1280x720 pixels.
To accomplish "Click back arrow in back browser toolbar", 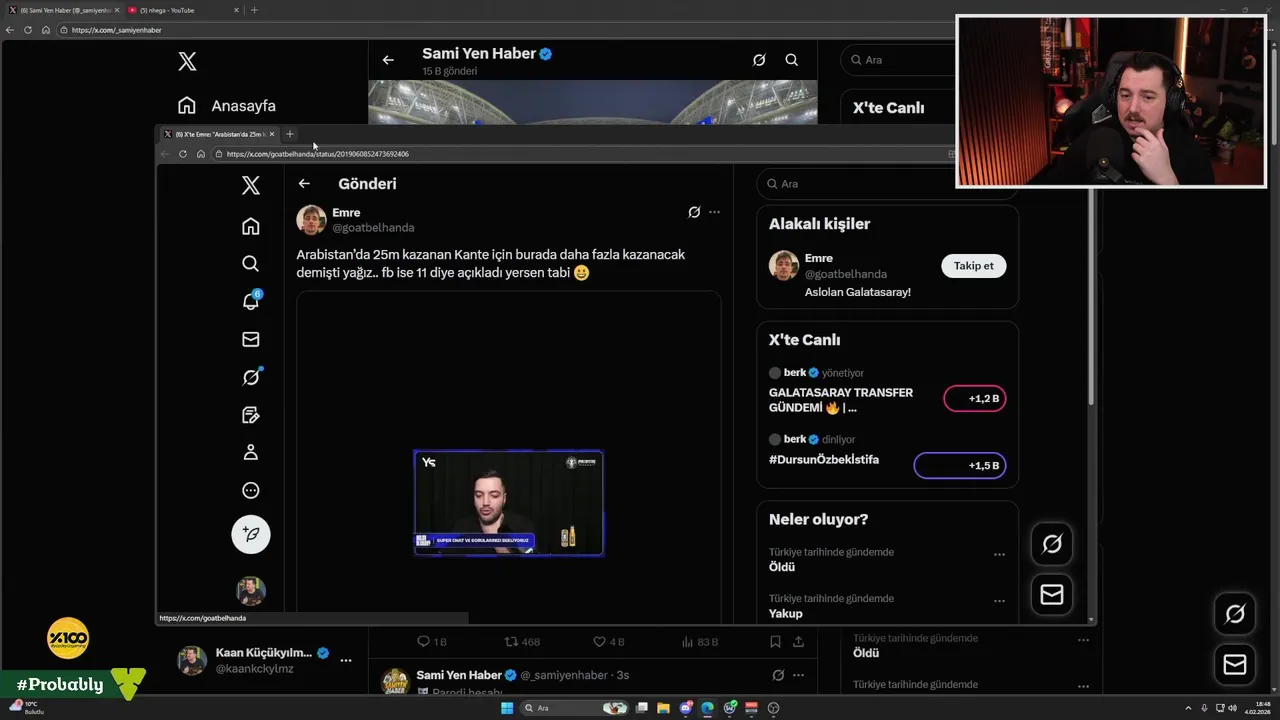I will [x=10, y=30].
